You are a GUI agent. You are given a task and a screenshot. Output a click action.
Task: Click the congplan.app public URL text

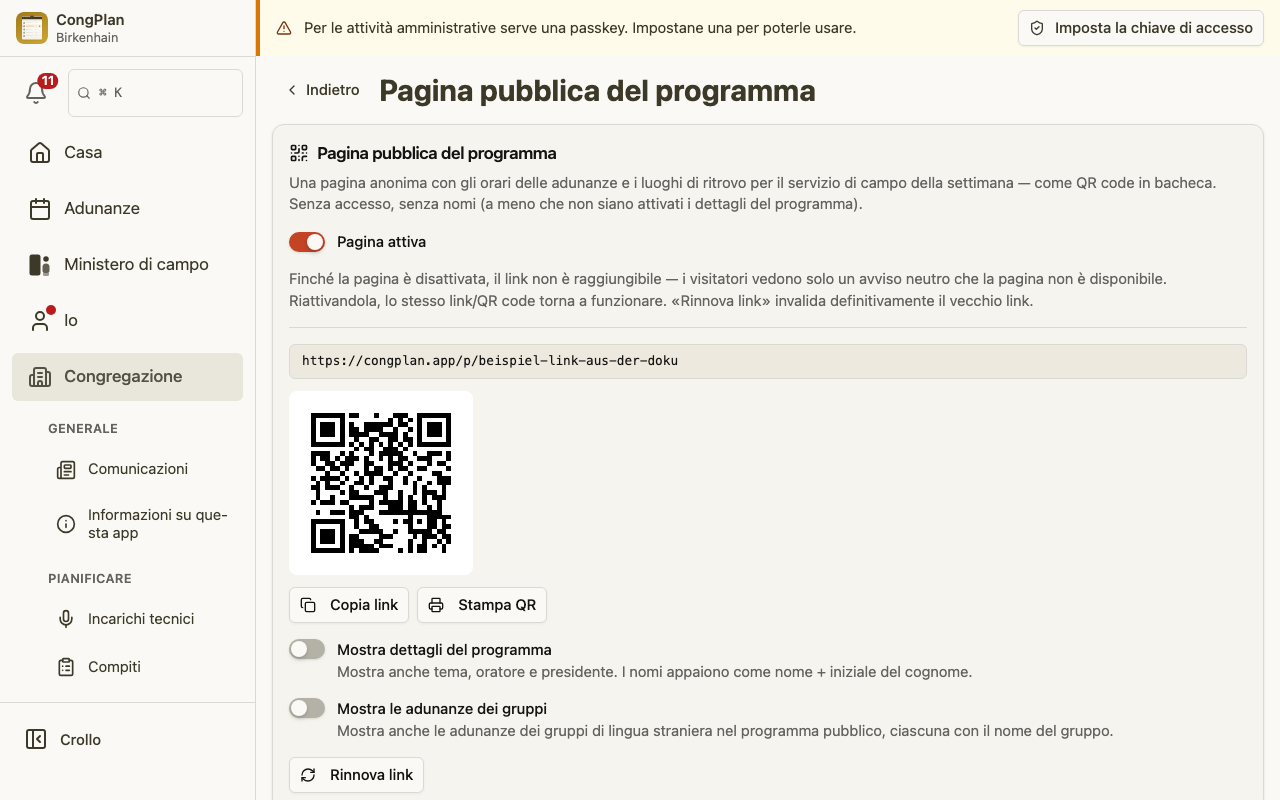490,360
